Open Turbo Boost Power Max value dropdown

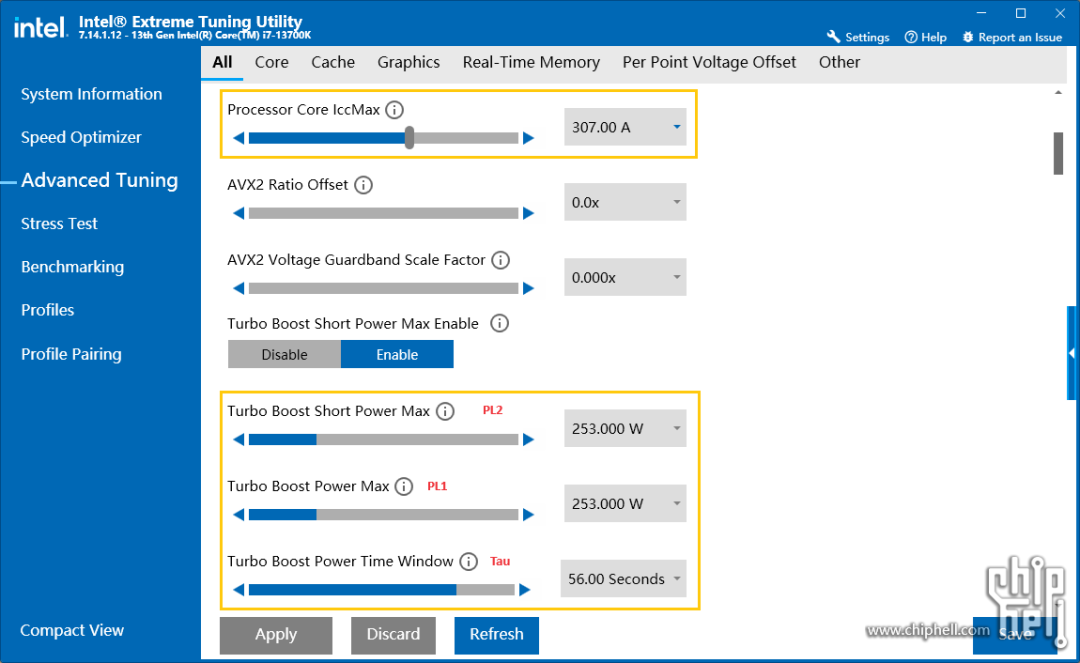(625, 504)
